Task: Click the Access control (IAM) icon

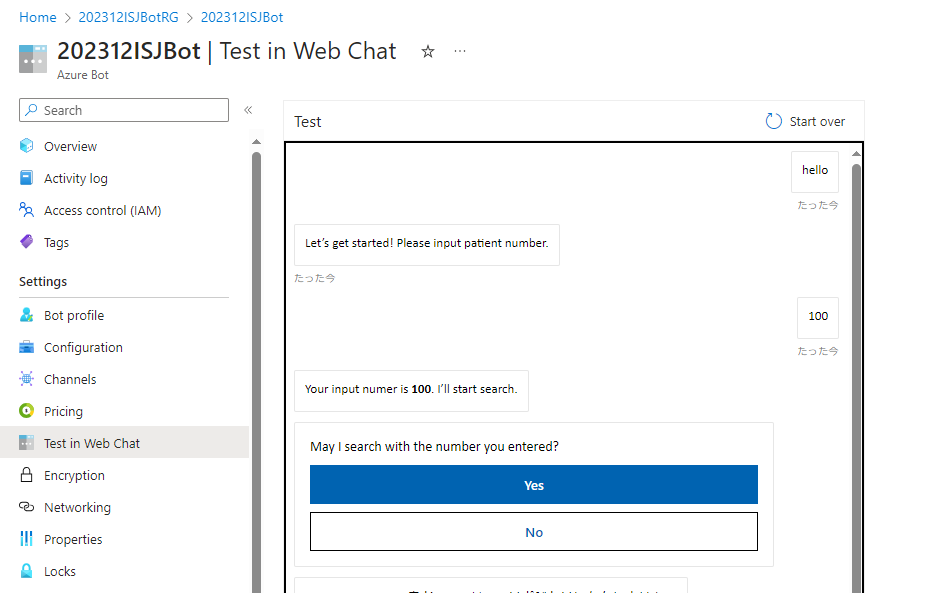Action: [27, 210]
